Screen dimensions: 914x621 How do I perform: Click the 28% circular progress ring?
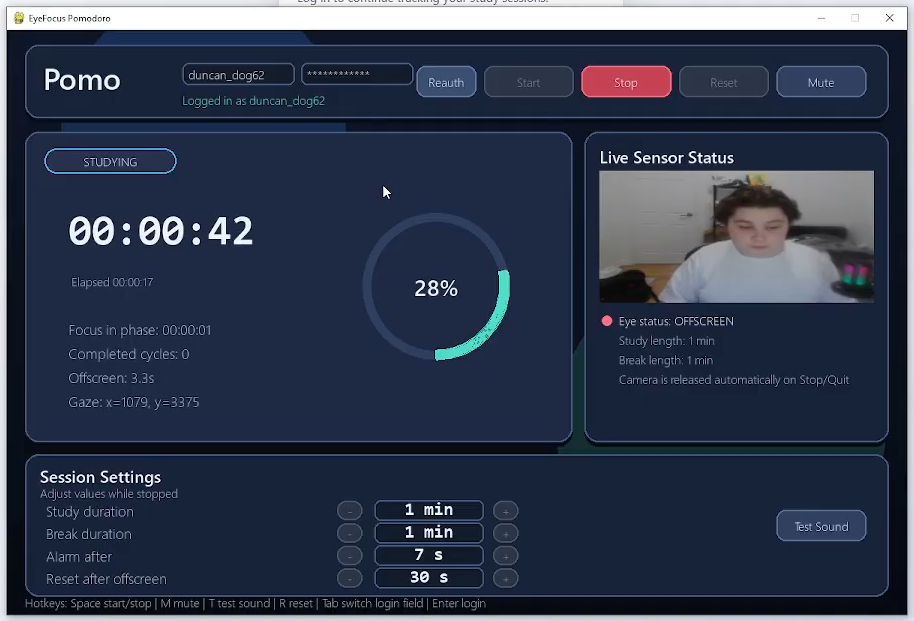[436, 287]
